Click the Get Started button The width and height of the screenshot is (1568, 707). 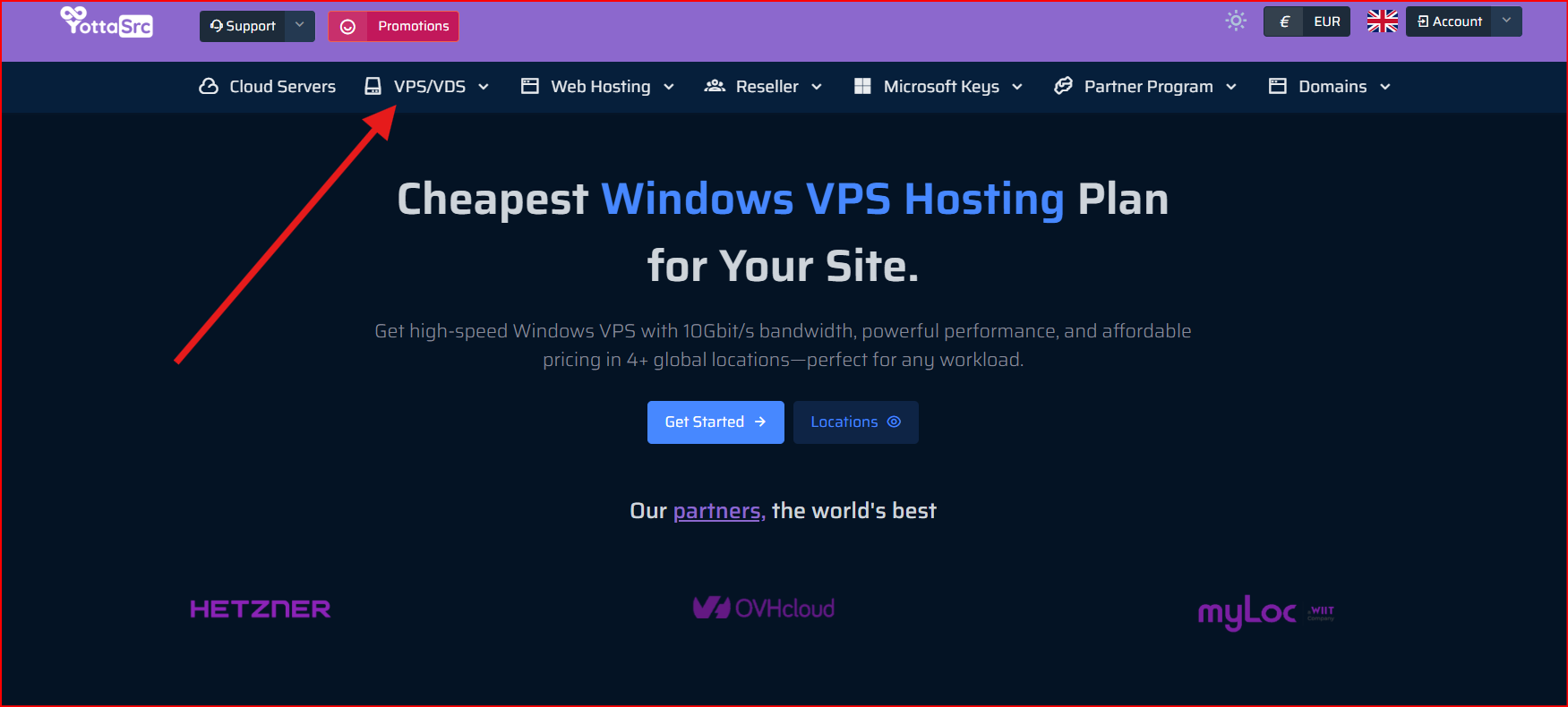(715, 422)
